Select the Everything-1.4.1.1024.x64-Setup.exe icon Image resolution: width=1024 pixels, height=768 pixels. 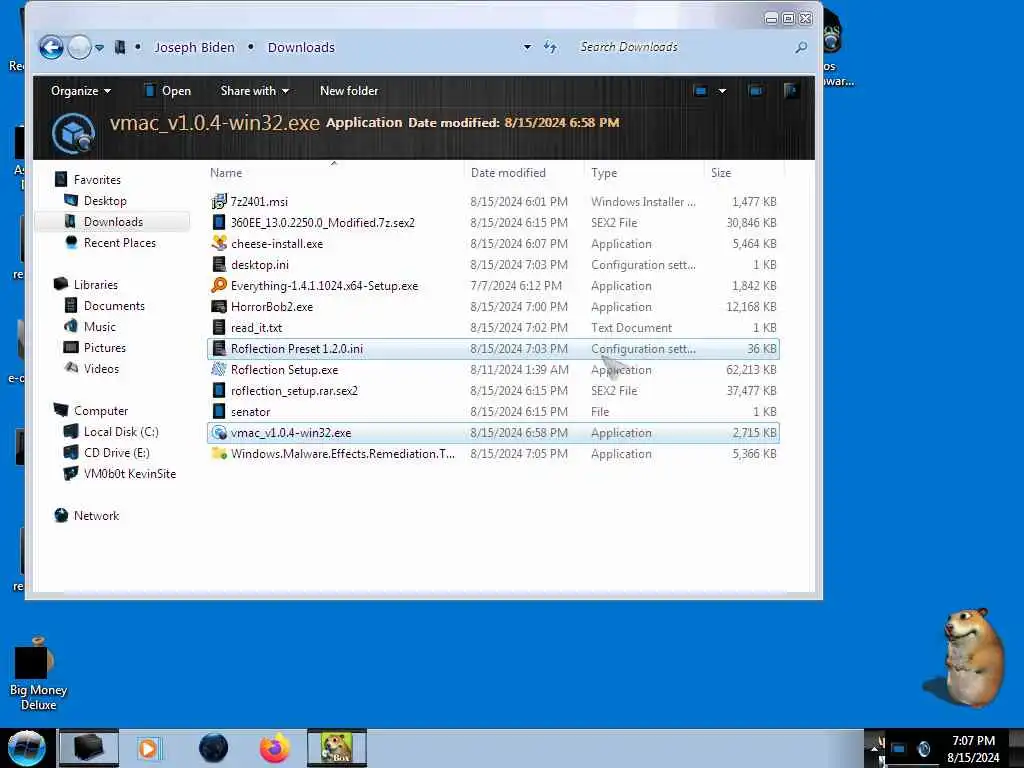(219, 285)
